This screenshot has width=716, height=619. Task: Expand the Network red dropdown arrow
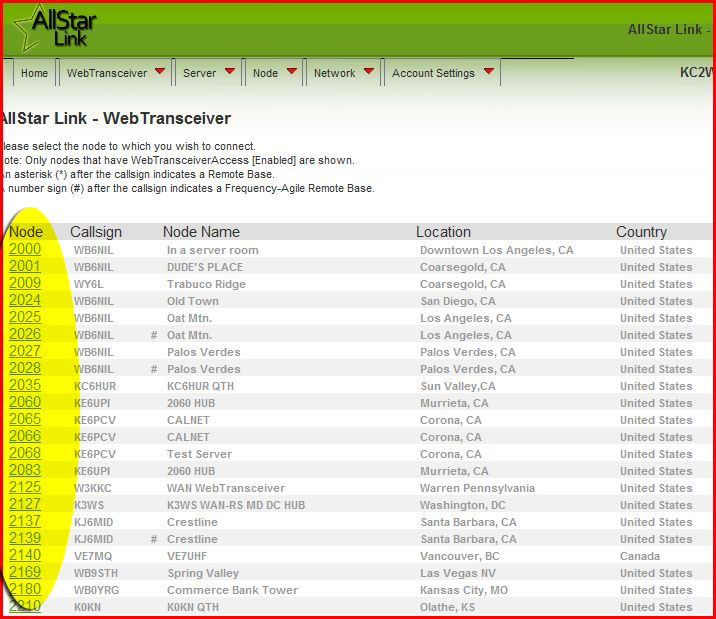coord(369,71)
